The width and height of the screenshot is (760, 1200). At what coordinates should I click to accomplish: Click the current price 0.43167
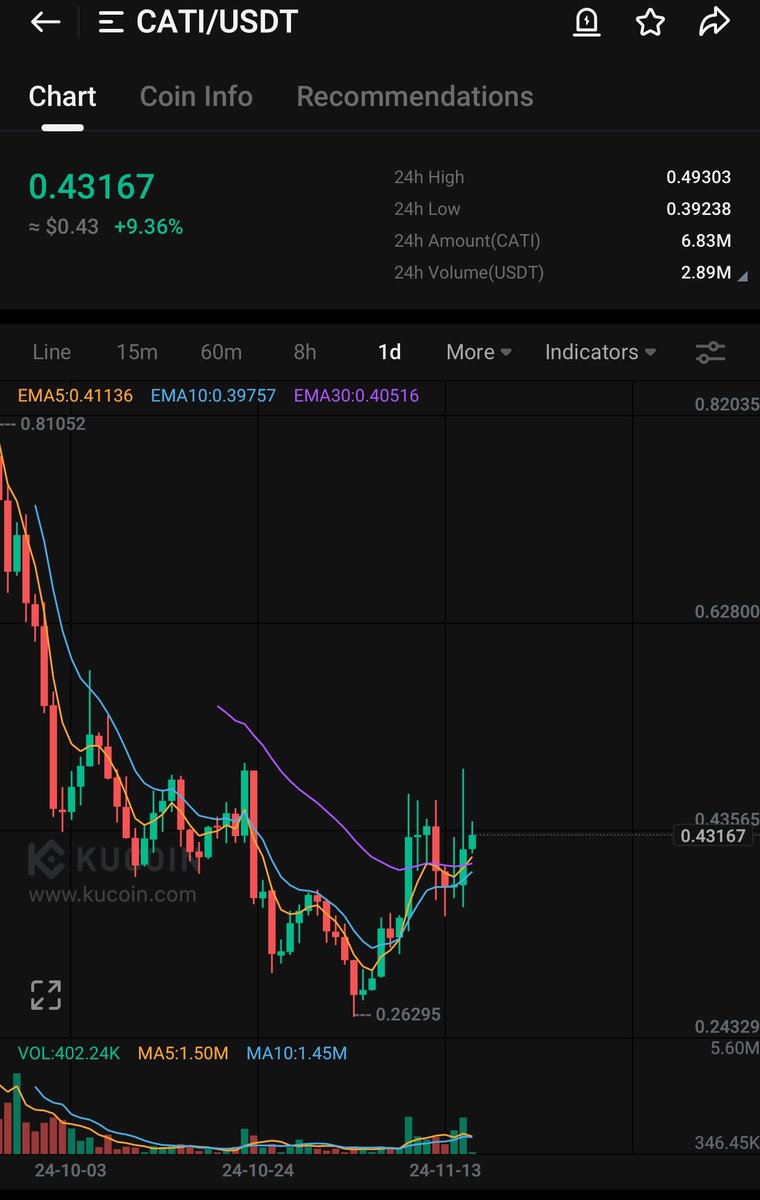(x=92, y=187)
